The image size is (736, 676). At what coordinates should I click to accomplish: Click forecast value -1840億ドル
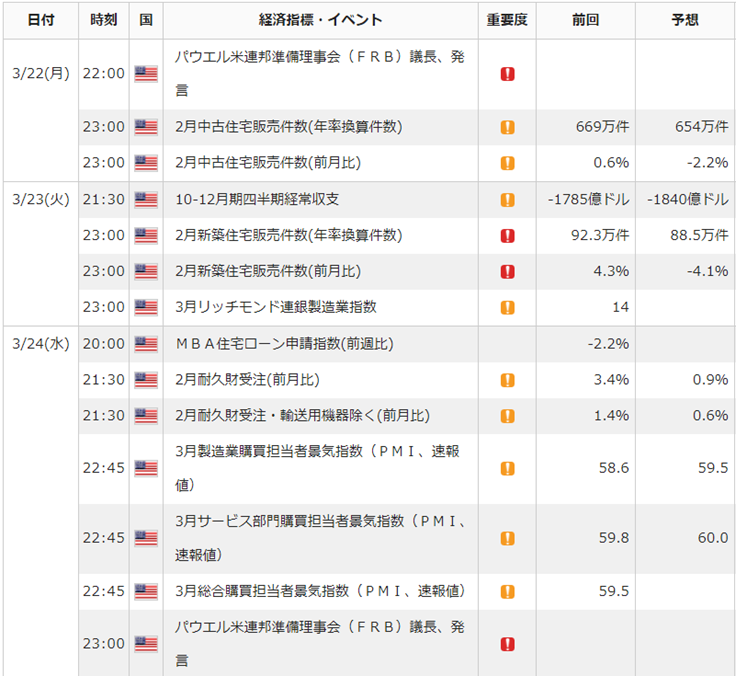tap(688, 199)
